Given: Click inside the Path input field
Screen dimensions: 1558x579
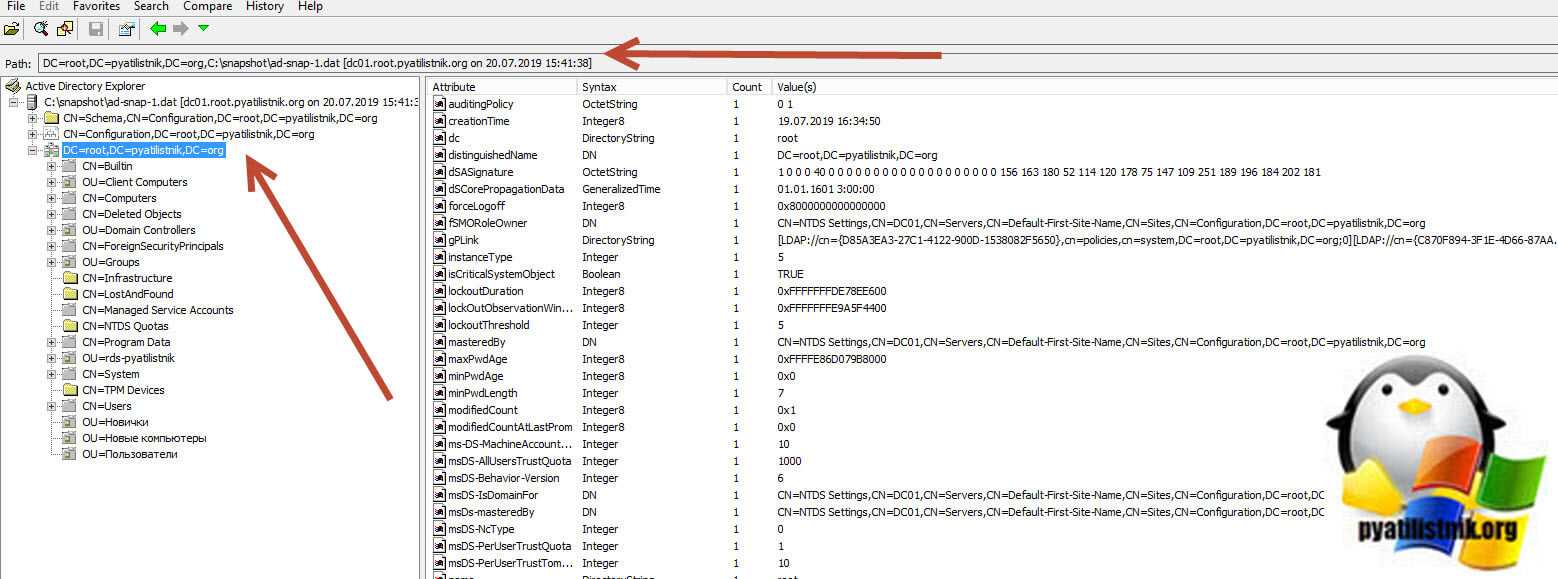Looking at the screenshot, I should (797, 63).
